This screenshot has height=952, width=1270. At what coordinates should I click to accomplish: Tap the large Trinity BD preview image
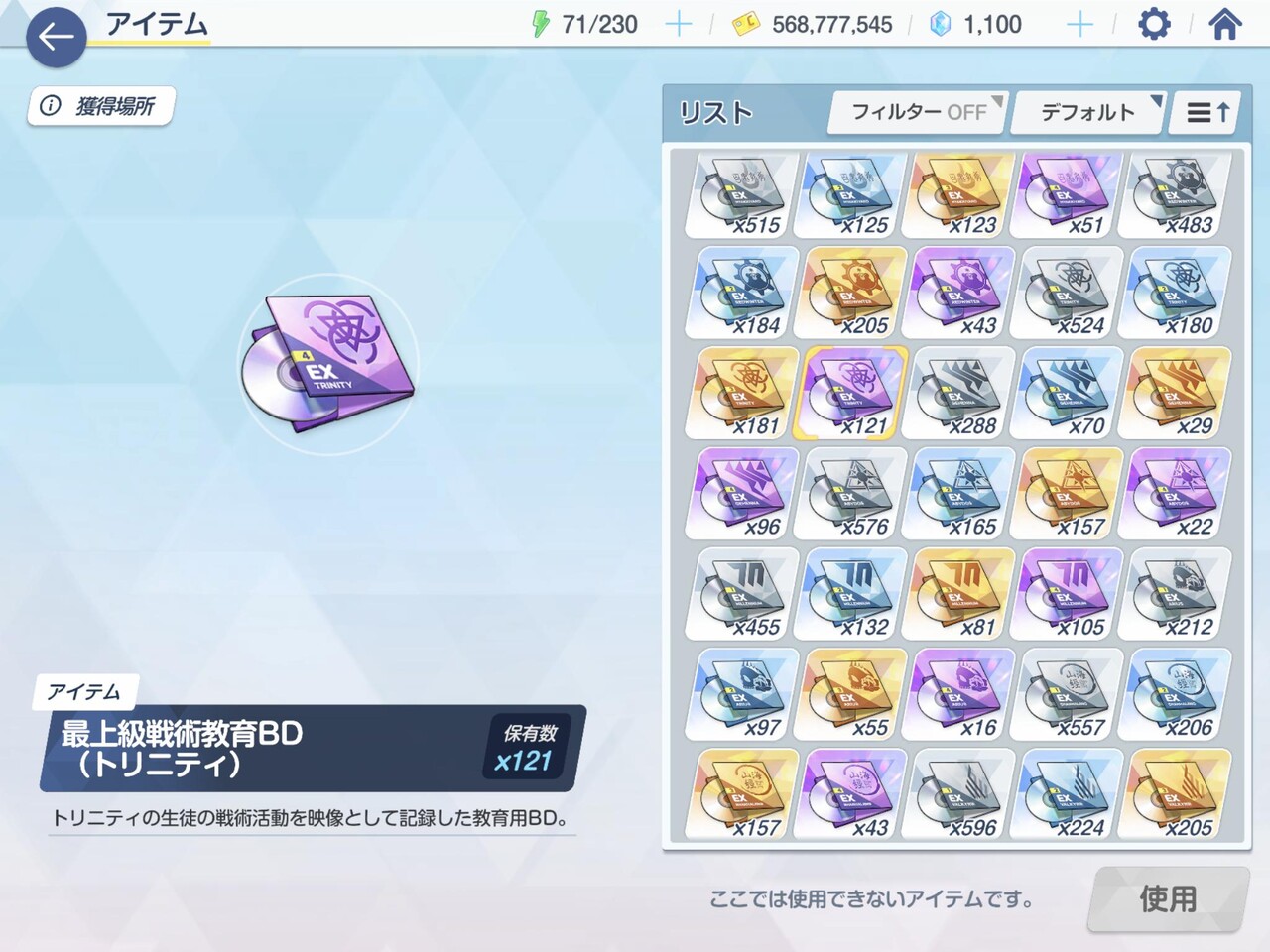(328, 364)
